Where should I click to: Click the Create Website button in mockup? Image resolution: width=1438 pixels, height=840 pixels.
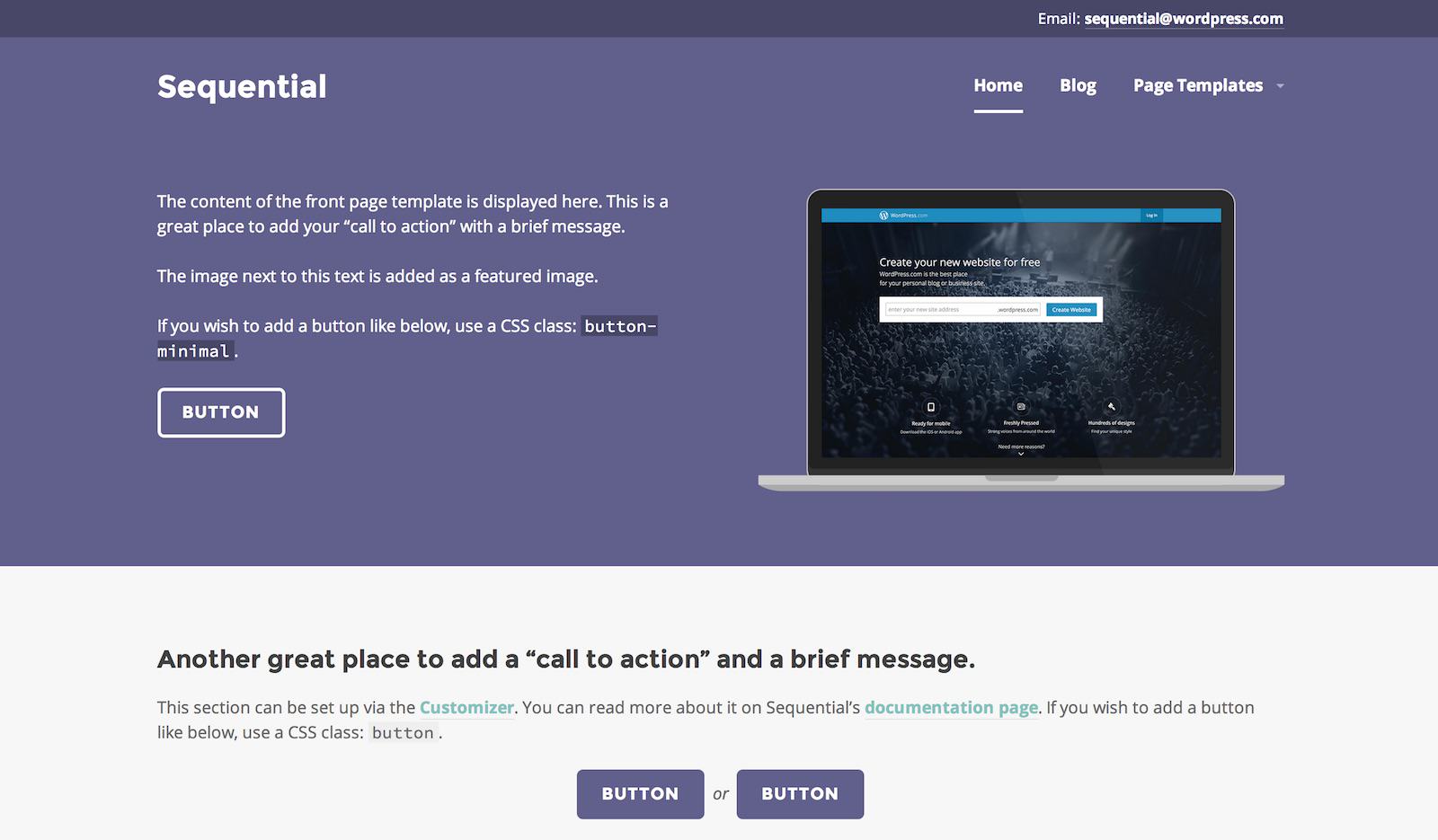click(x=1071, y=310)
